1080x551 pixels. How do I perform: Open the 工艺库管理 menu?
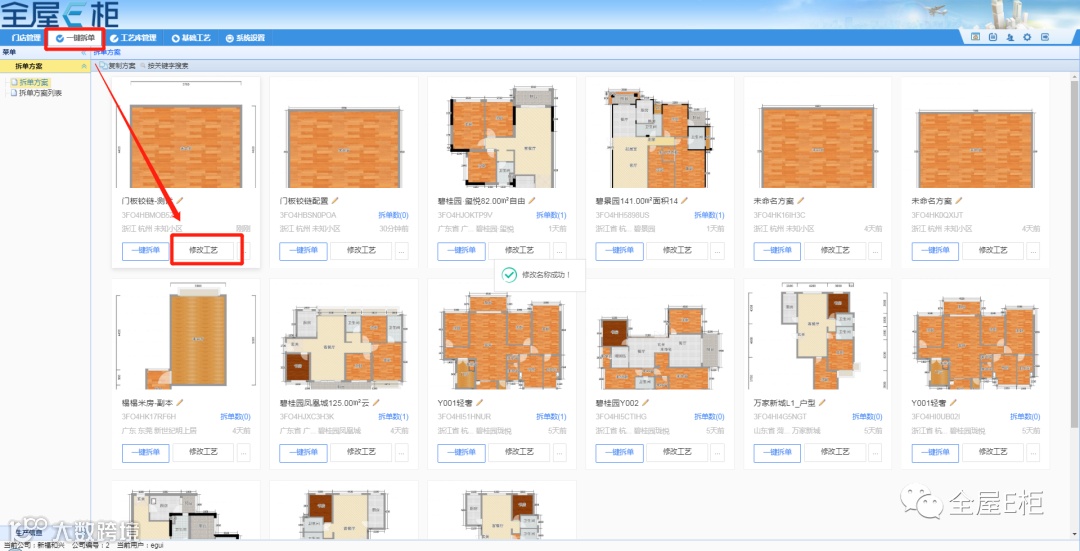click(x=134, y=38)
